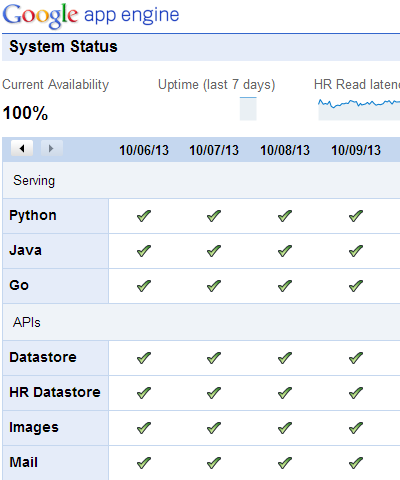Image resolution: width=400 pixels, height=480 pixels.
Task: Open the HR Datastore API row label
Action: pyautogui.click(x=55, y=392)
